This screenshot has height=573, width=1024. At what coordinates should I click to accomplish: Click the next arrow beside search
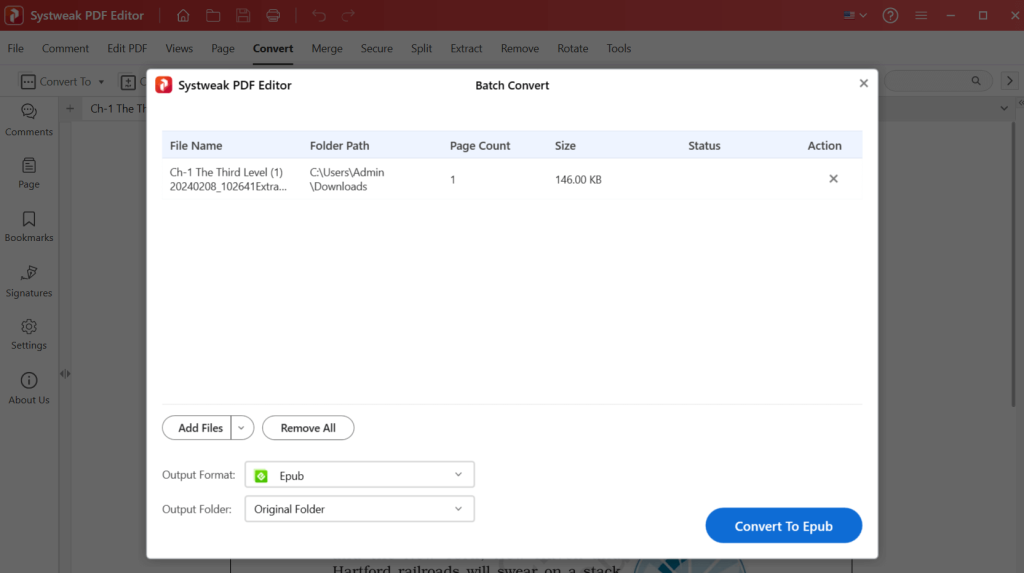[1010, 81]
